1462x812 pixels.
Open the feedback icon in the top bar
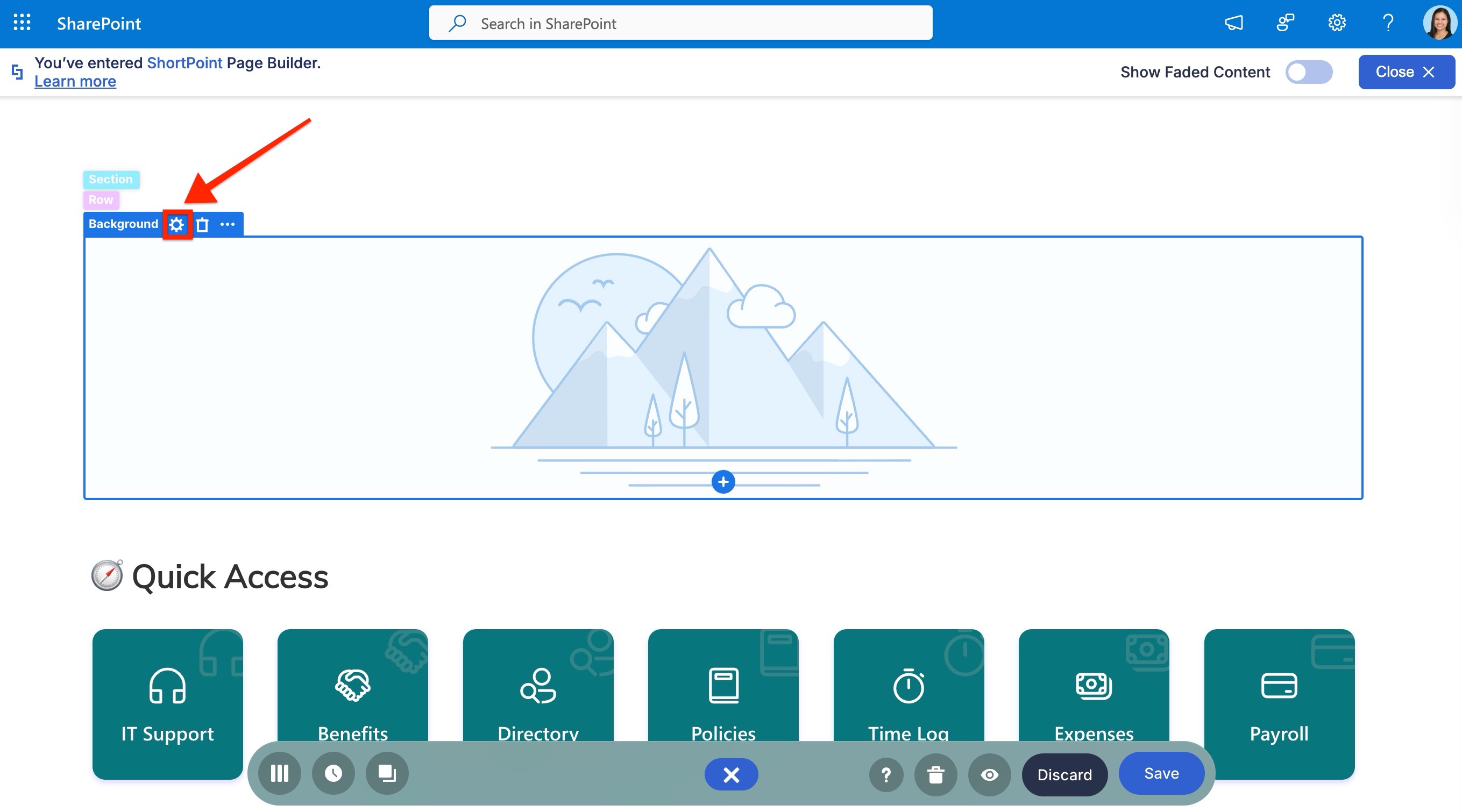pos(1284,23)
